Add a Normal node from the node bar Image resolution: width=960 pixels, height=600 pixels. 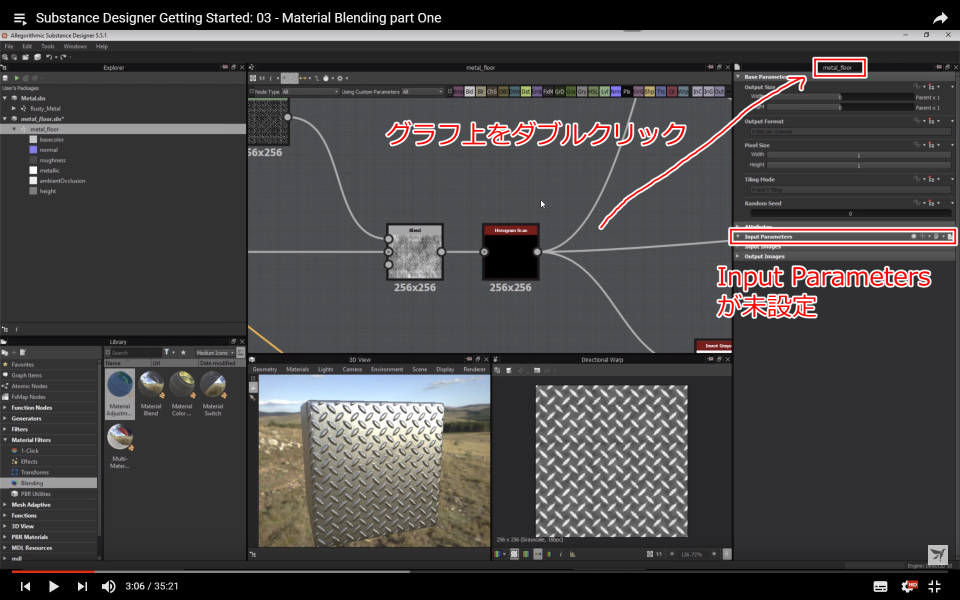coord(615,92)
